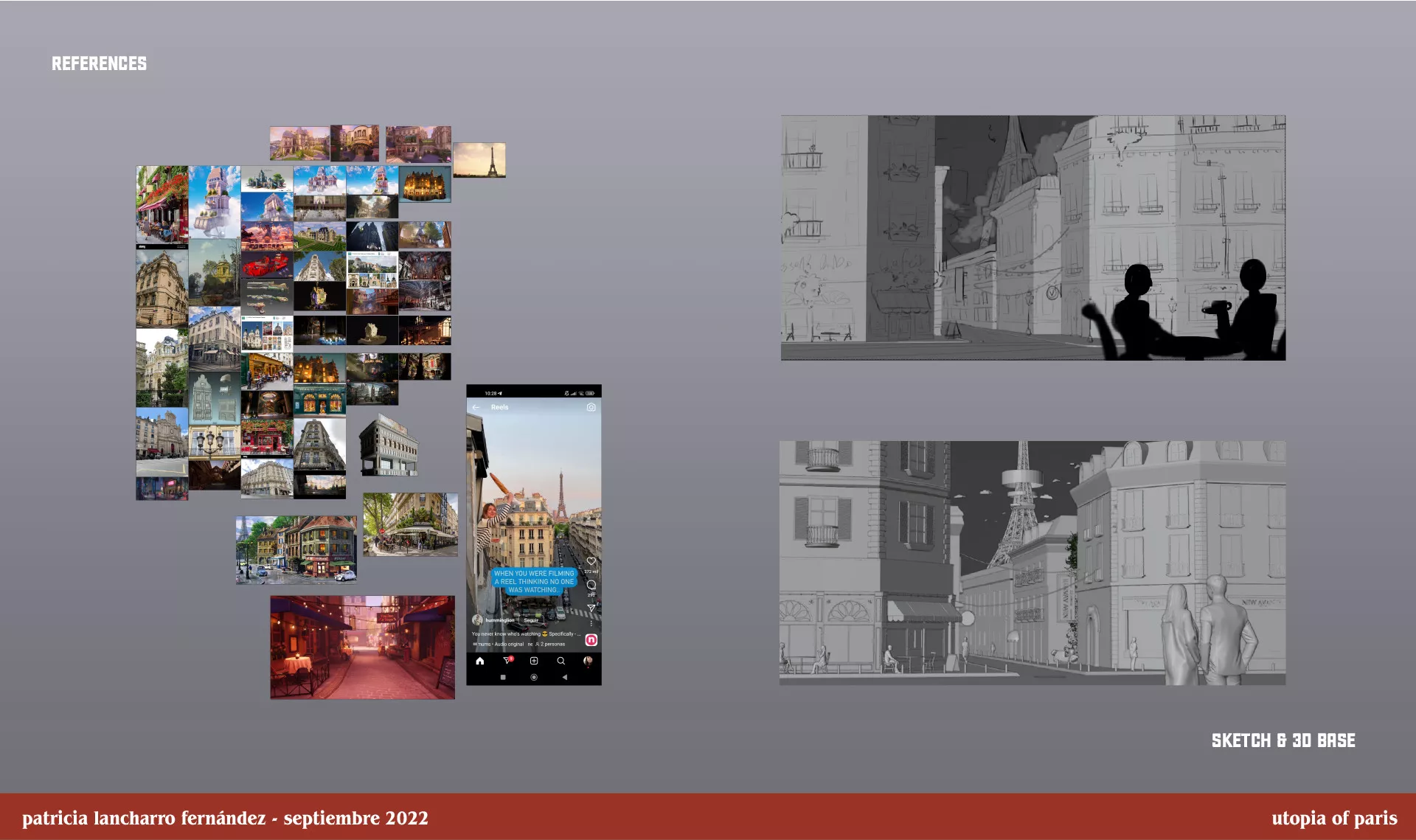Tap the audio thumbnail icon
The width and height of the screenshot is (1416, 840).
pos(591,640)
